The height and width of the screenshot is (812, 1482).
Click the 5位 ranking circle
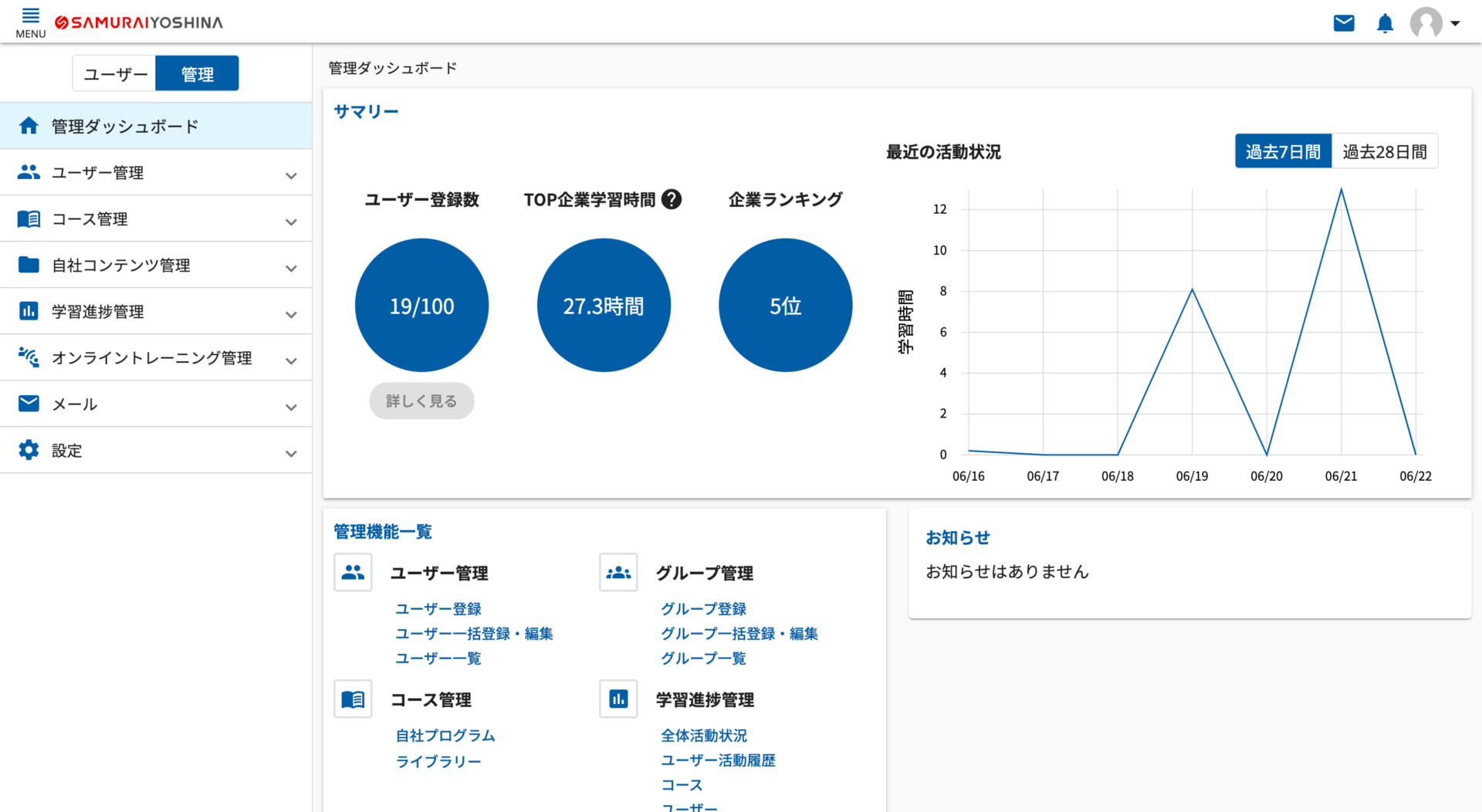[786, 305]
